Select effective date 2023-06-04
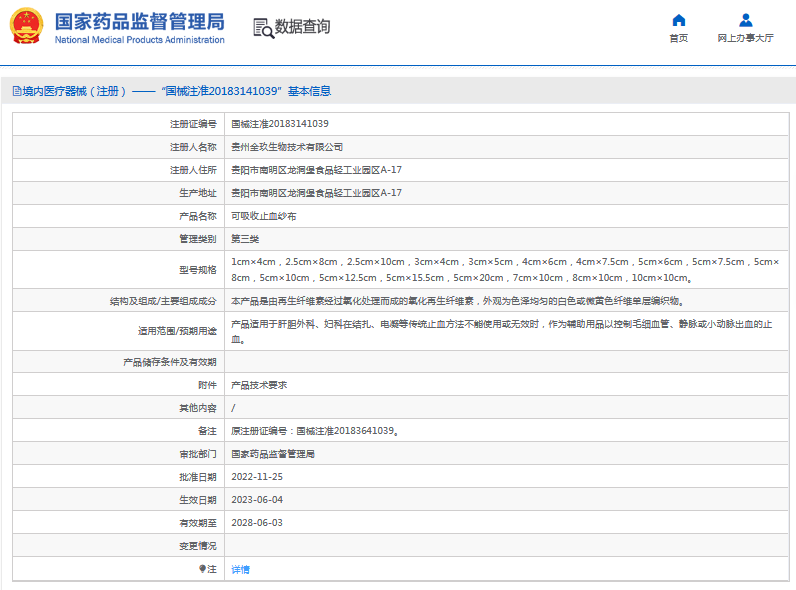The height and width of the screenshot is (590, 796). (257, 500)
